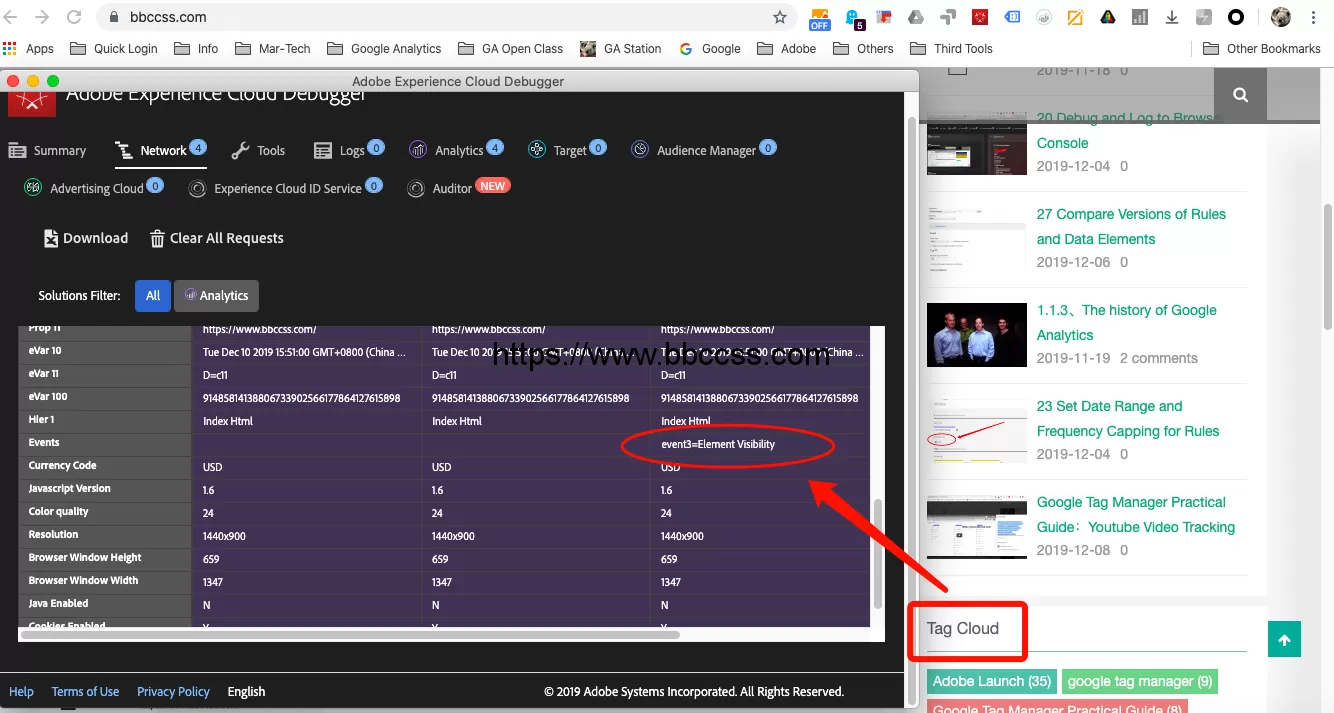Switch to the Logs tab
The width and height of the screenshot is (1334, 713).
click(x=349, y=150)
